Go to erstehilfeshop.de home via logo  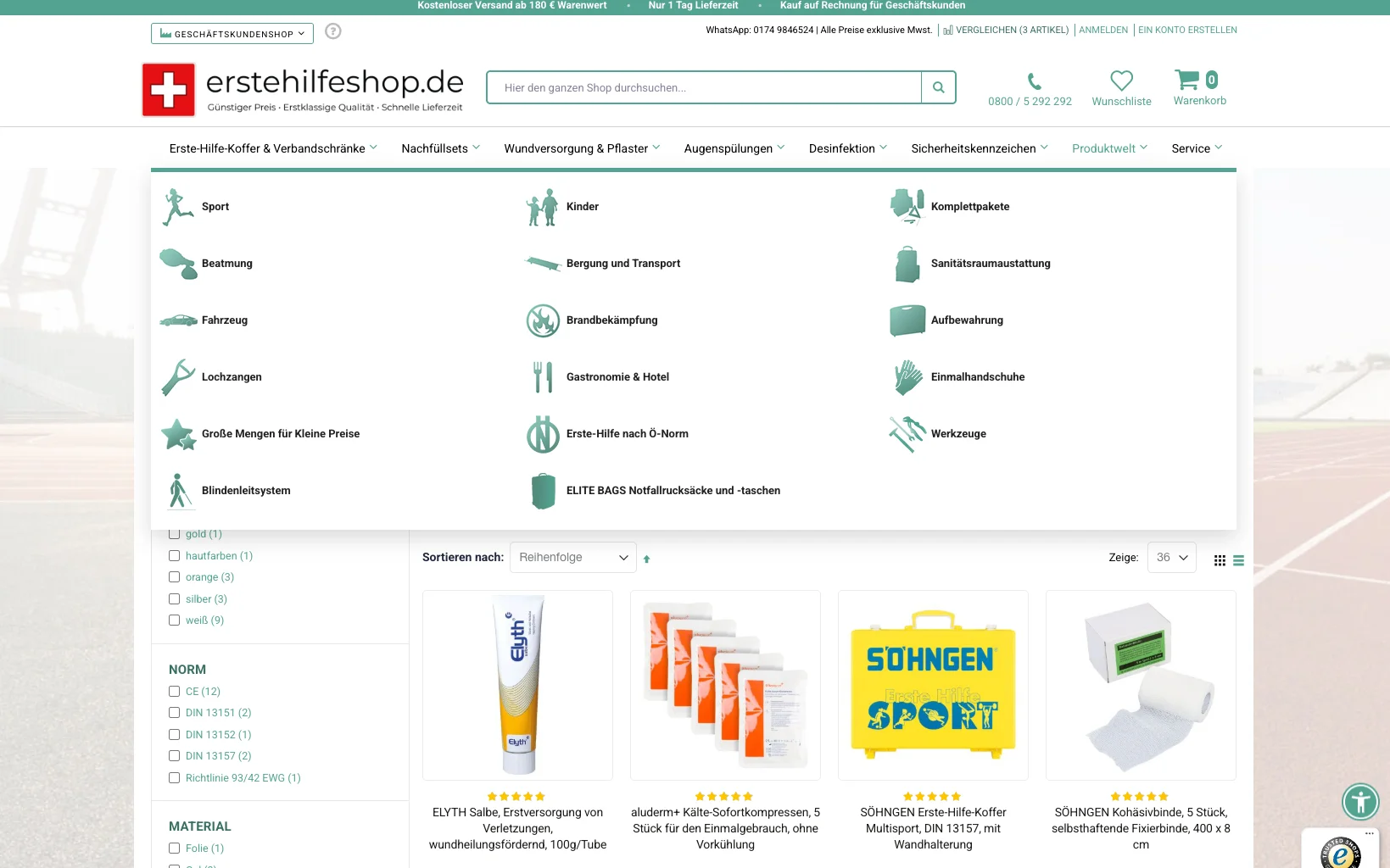[x=304, y=89]
